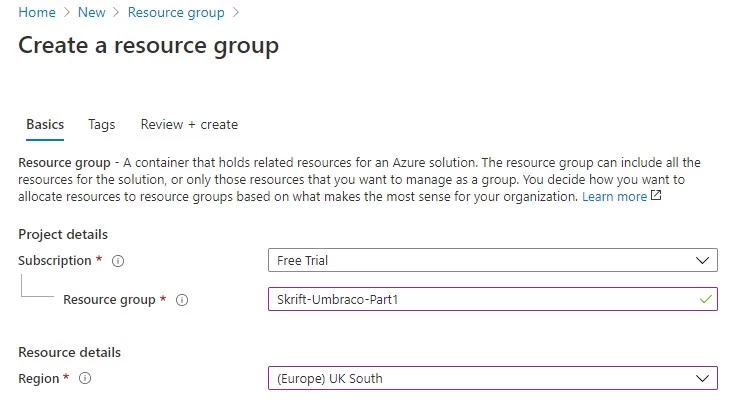Click the chevron after Home breadcrumb
The height and width of the screenshot is (411, 752).
(67, 12)
